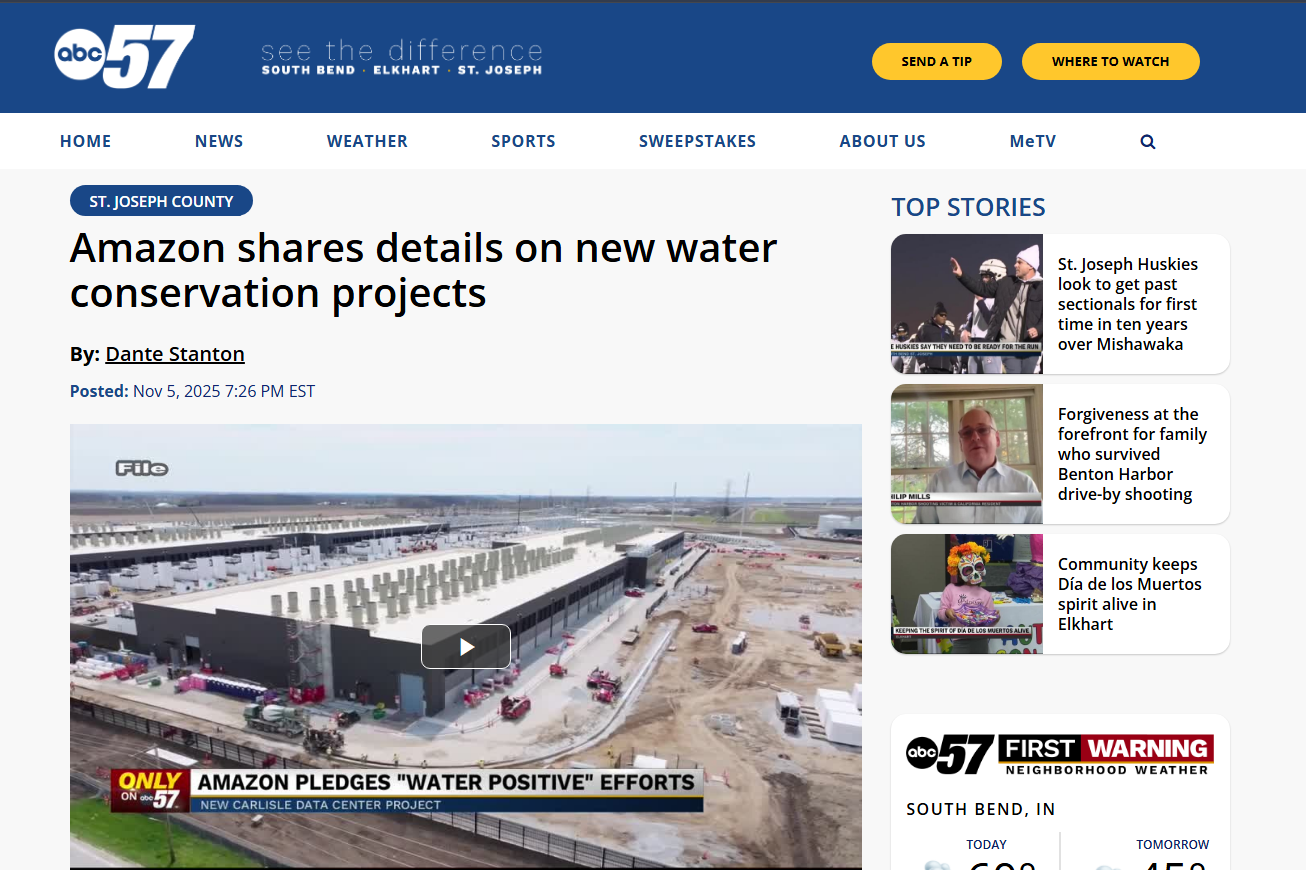Visit the Sweepstakes page
Screen dimensions: 1306x870
tap(697, 141)
